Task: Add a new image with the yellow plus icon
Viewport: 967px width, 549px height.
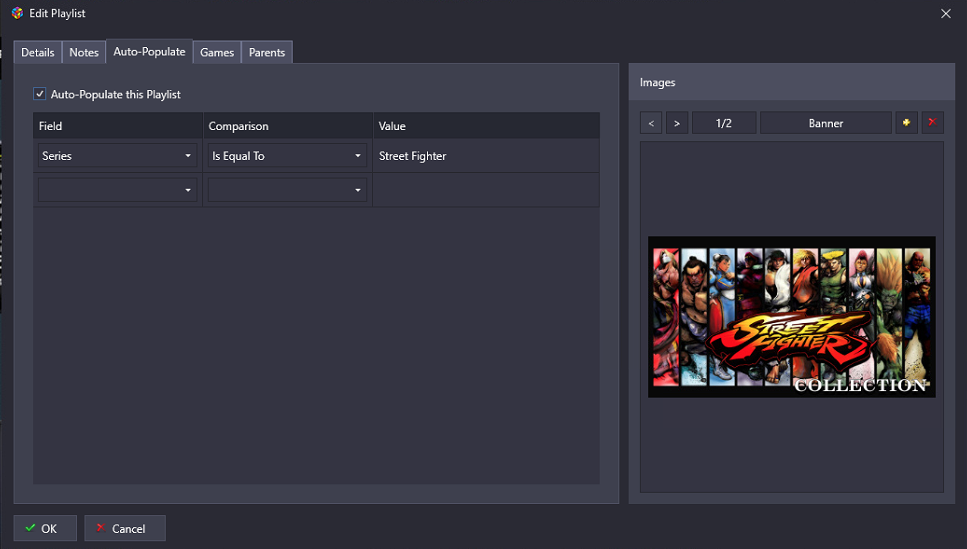Action: pos(906,123)
